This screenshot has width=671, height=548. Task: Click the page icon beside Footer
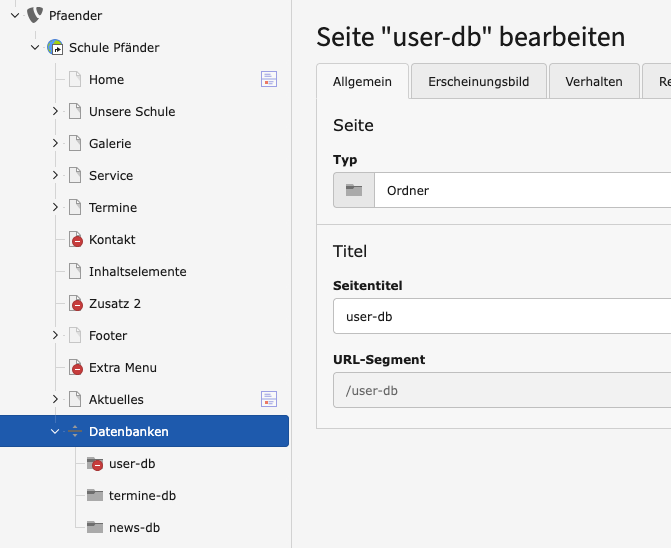click(x=75, y=335)
